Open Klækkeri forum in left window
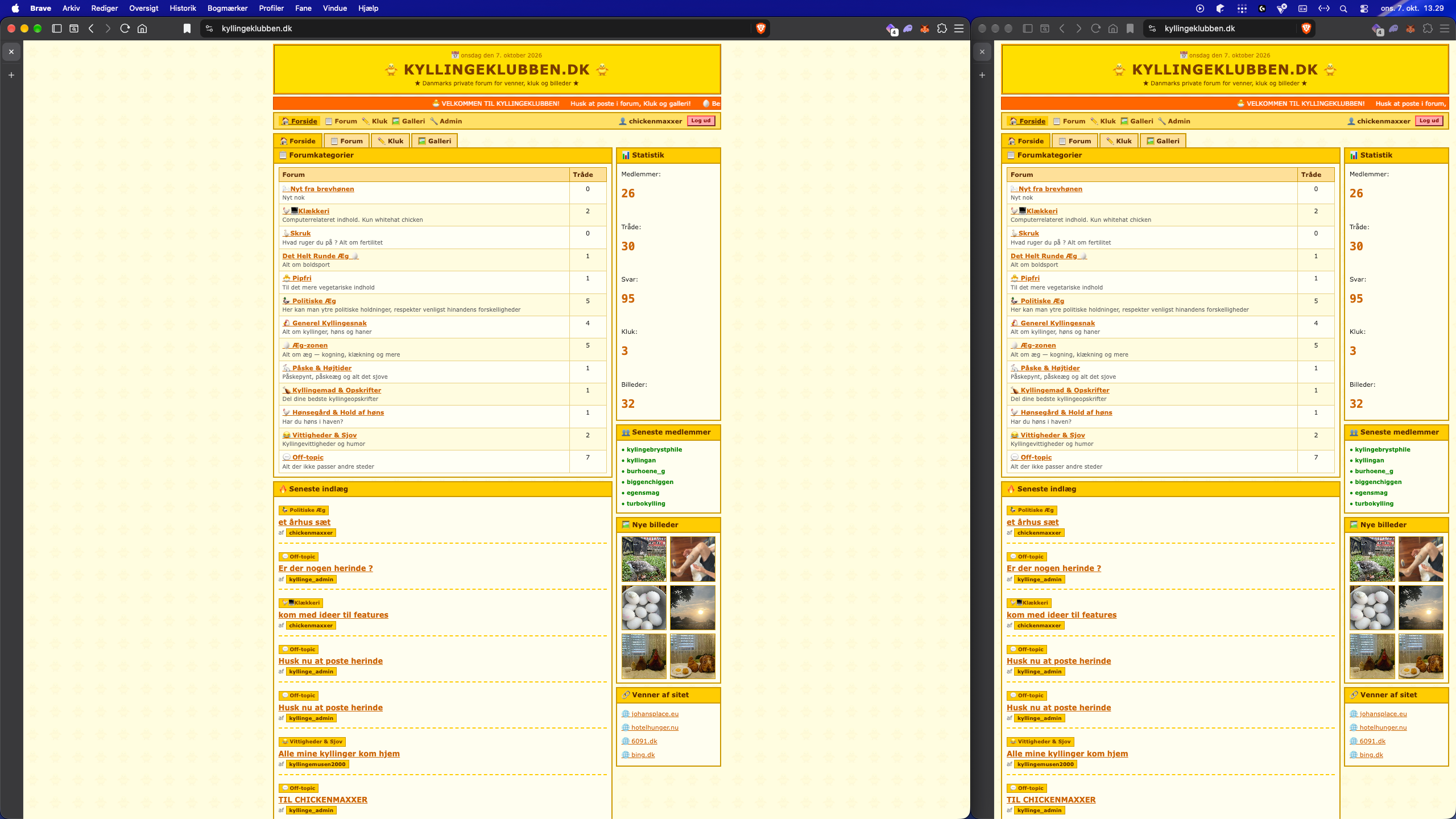The height and width of the screenshot is (819, 1456). 306,211
